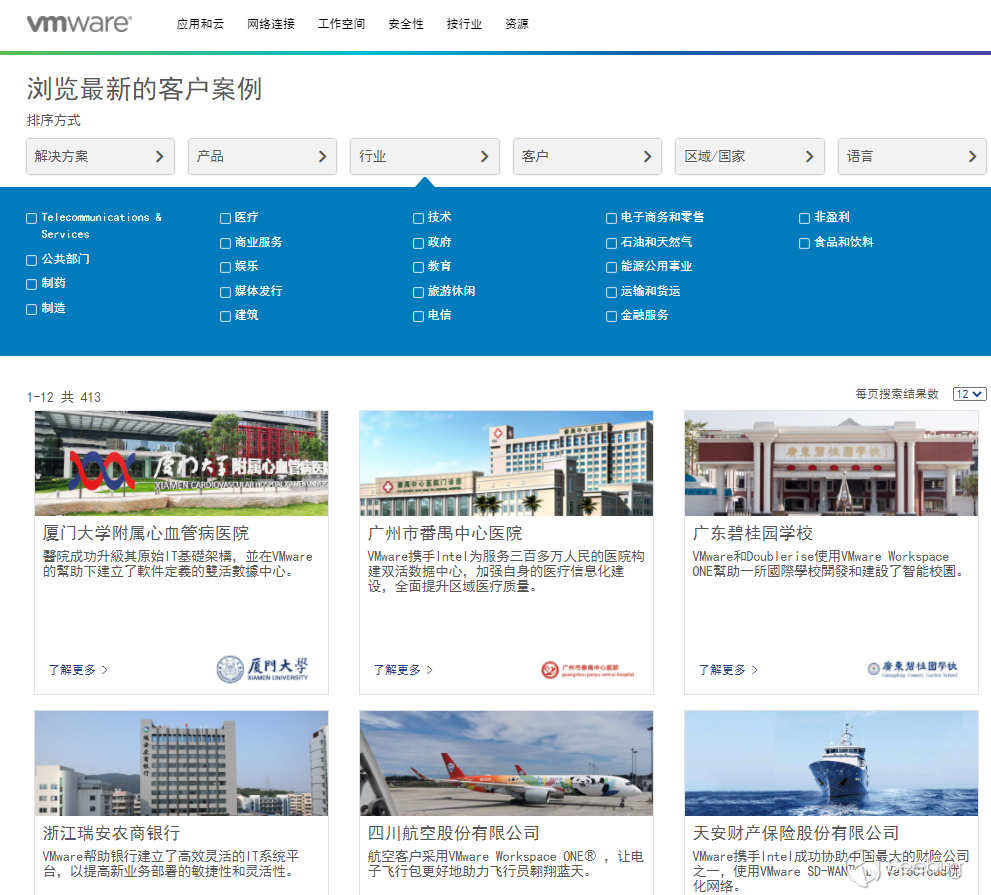Check the 电子商务和零售 checkbox

pos(611,218)
